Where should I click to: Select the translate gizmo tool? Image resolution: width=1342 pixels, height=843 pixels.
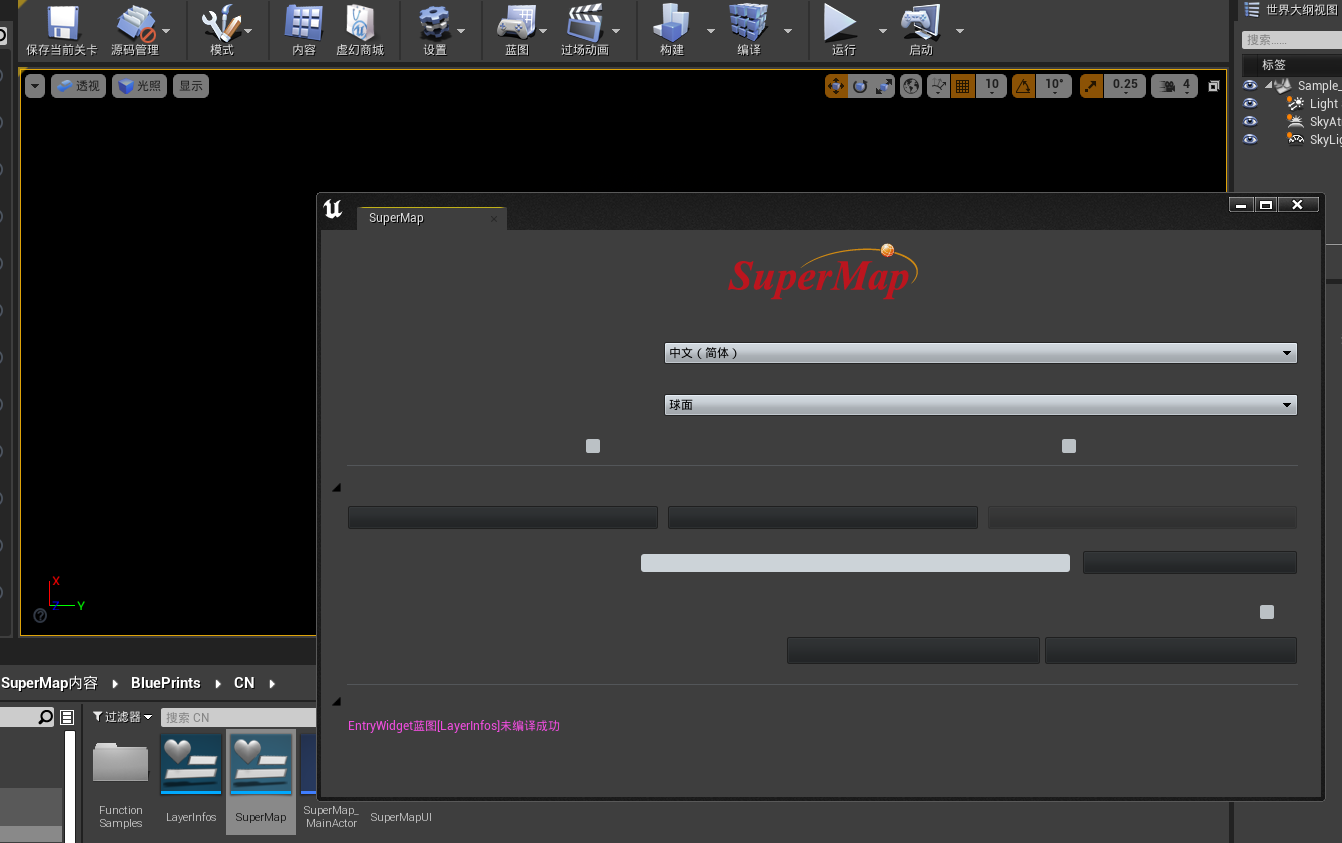point(836,86)
